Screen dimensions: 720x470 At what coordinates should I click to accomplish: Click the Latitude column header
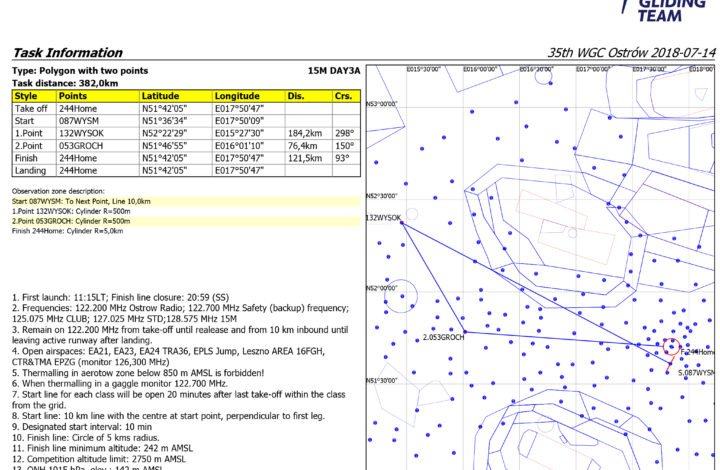click(x=160, y=96)
